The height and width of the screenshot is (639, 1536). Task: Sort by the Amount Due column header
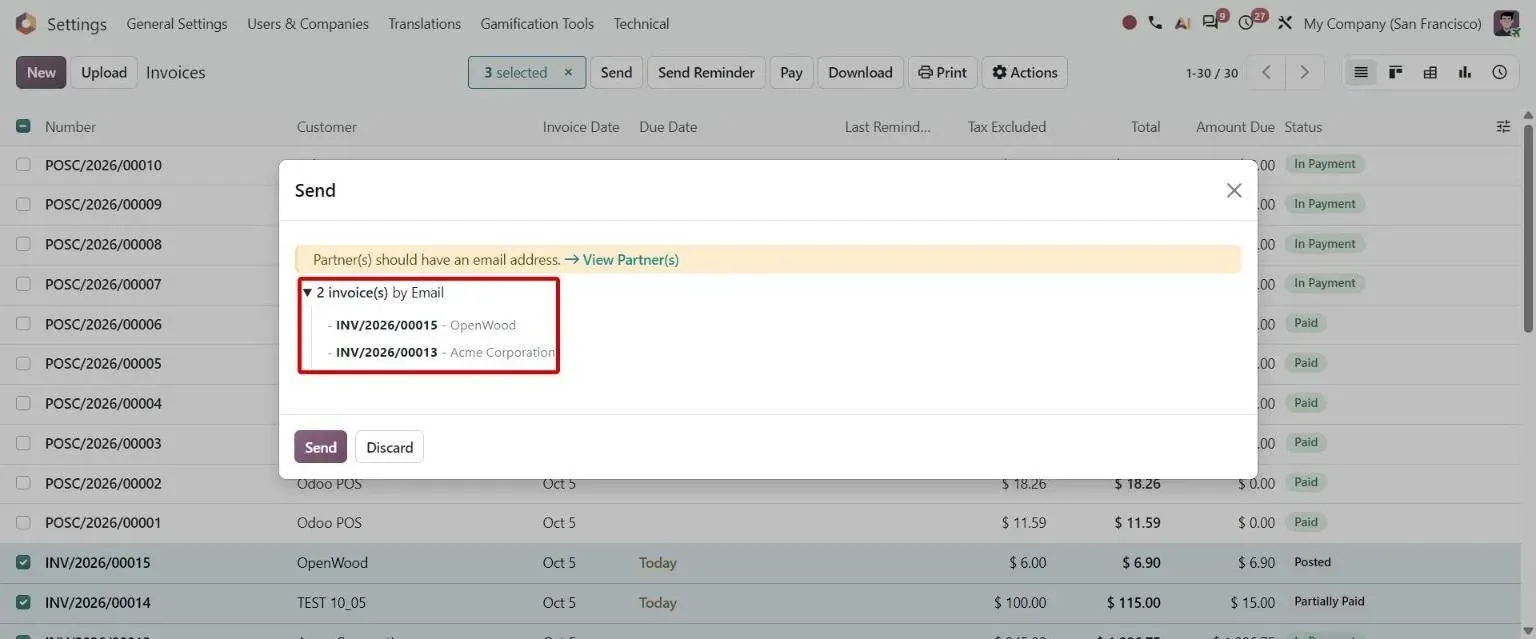1235,127
